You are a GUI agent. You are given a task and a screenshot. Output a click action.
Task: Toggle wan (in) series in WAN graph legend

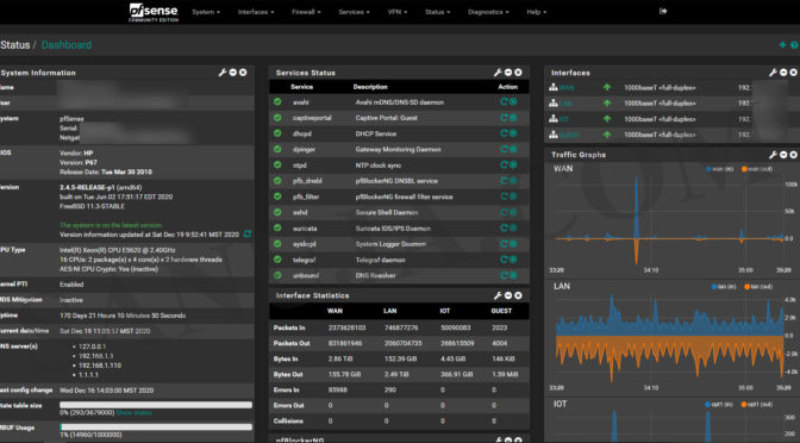pyautogui.click(x=719, y=169)
